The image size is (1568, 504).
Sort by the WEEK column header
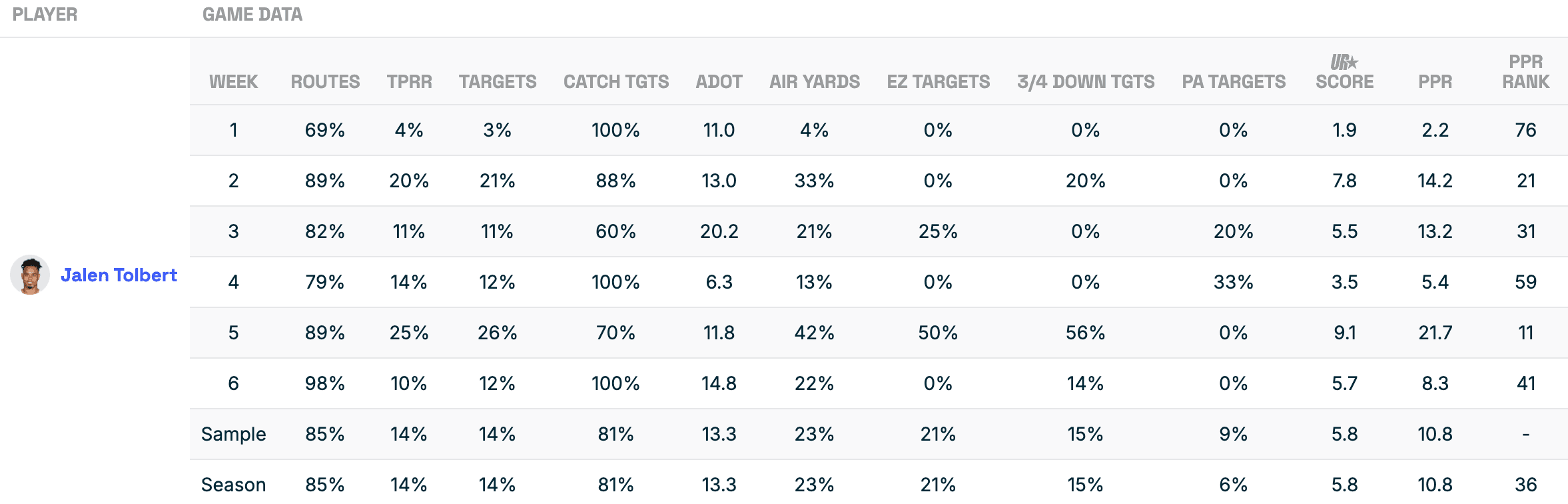233,81
